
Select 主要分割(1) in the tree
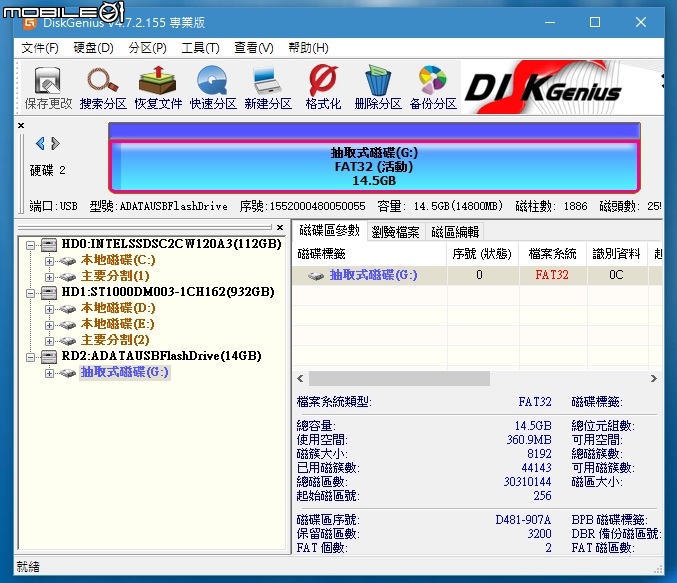tap(115, 276)
